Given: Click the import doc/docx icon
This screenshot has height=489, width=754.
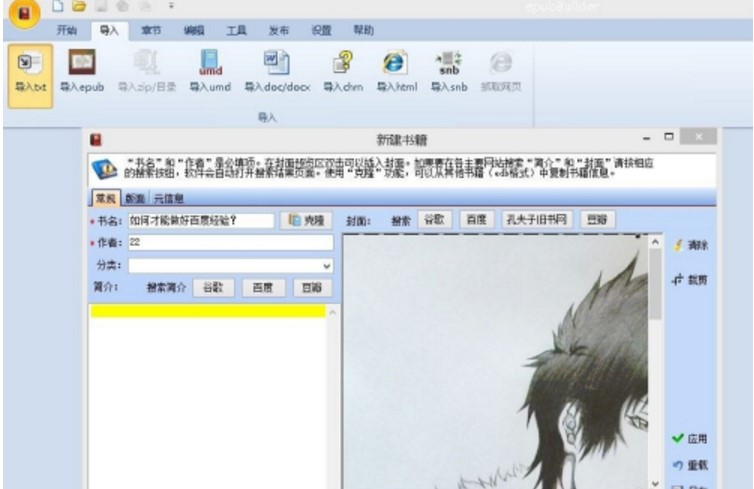Looking at the screenshot, I should pyautogui.click(x=277, y=72).
